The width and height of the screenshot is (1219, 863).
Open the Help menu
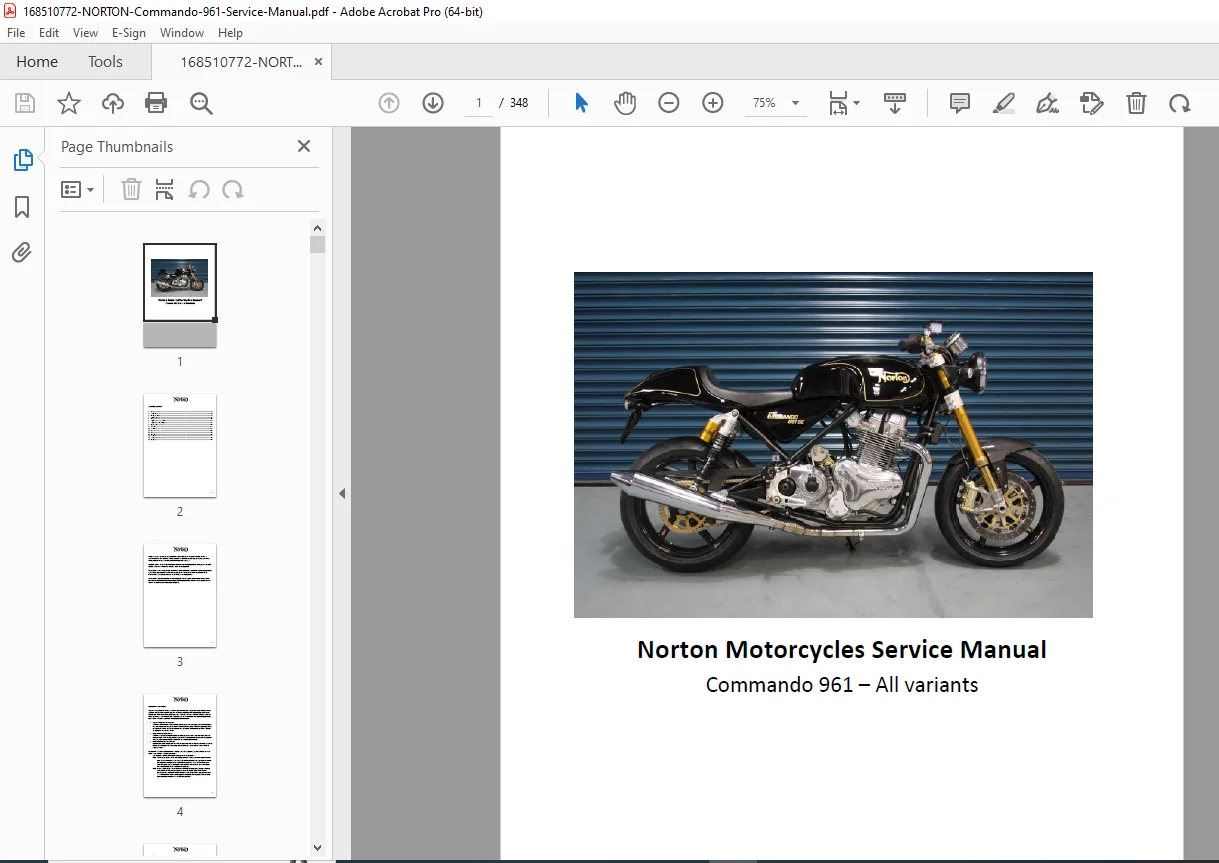click(x=231, y=32)
